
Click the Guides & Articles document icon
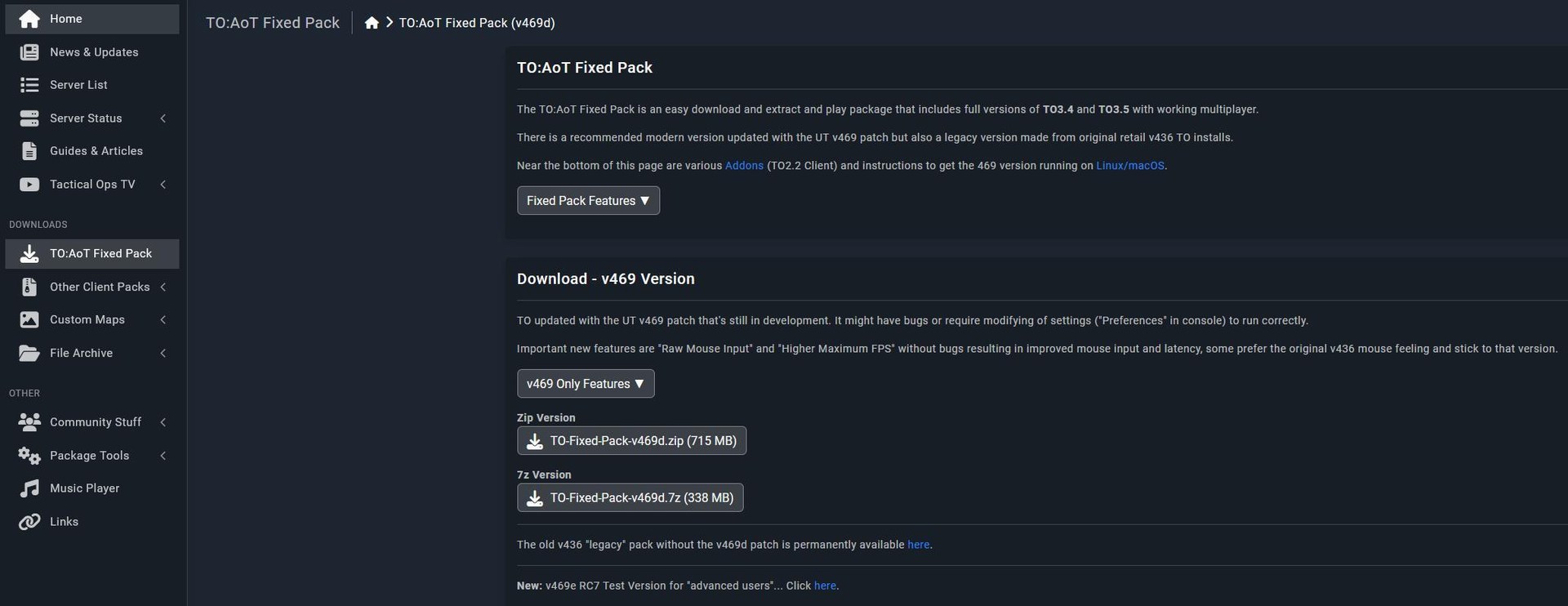(29, 151)
